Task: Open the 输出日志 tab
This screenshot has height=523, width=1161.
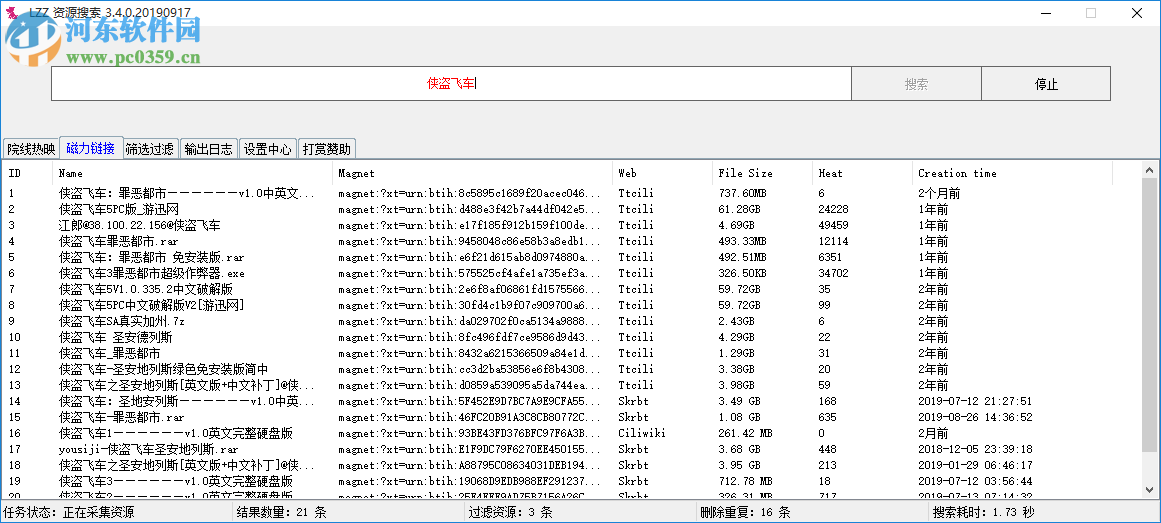Action: click(x=209, y=149)
